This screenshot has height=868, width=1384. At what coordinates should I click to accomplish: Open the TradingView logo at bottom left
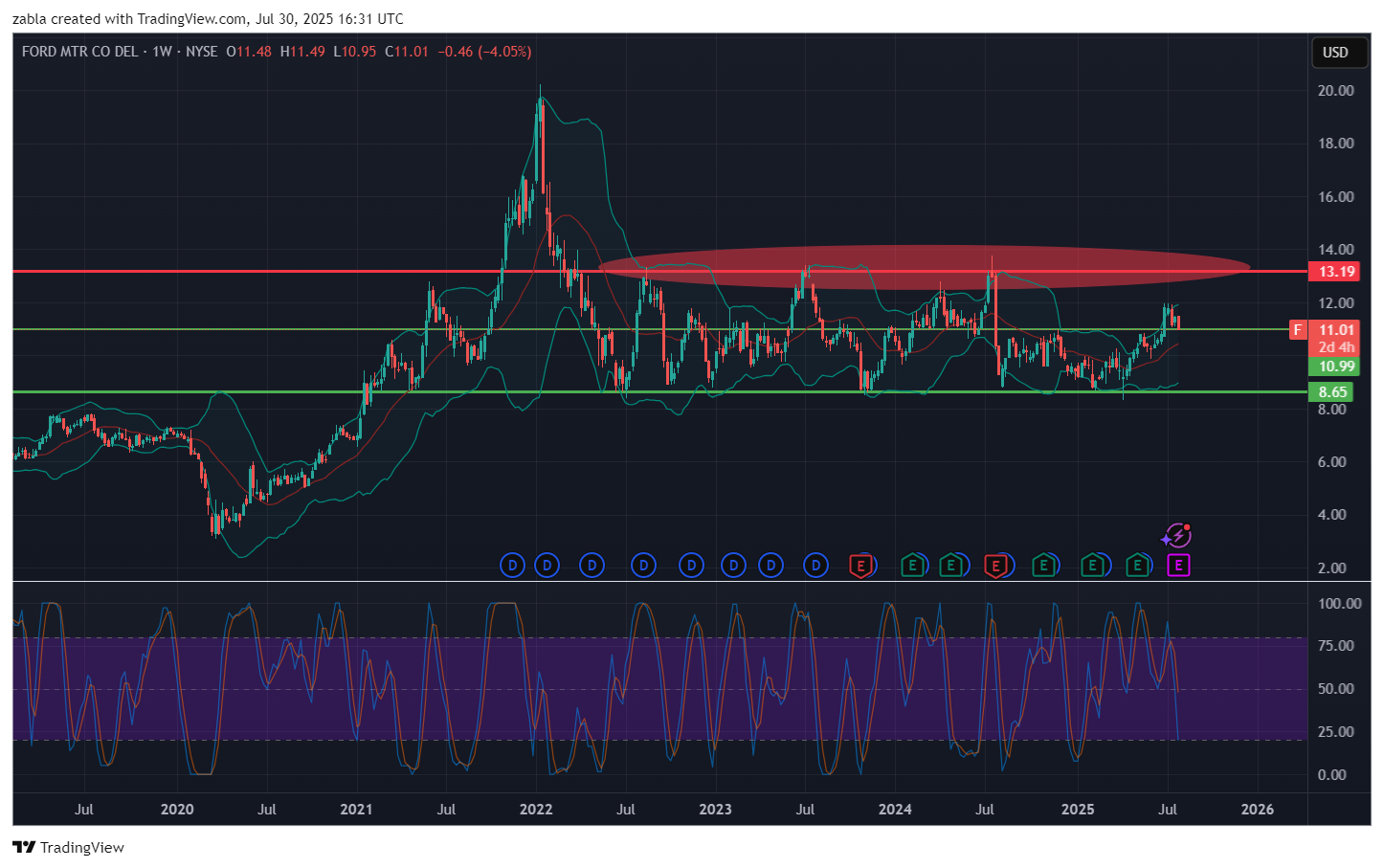coord(24,847)
